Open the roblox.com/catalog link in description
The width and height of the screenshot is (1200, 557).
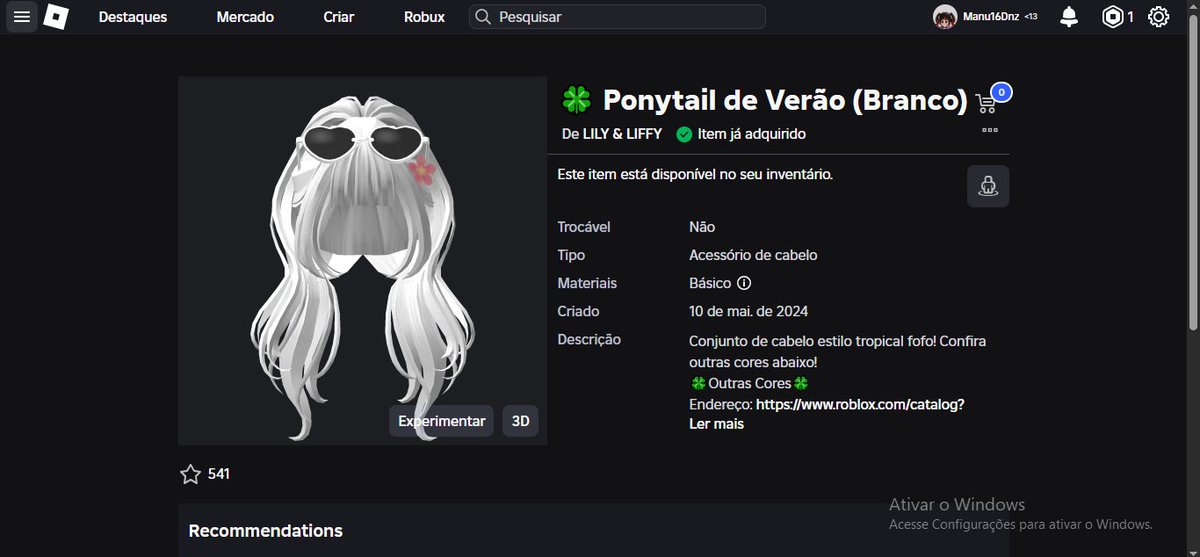click(x=860, y=405)
